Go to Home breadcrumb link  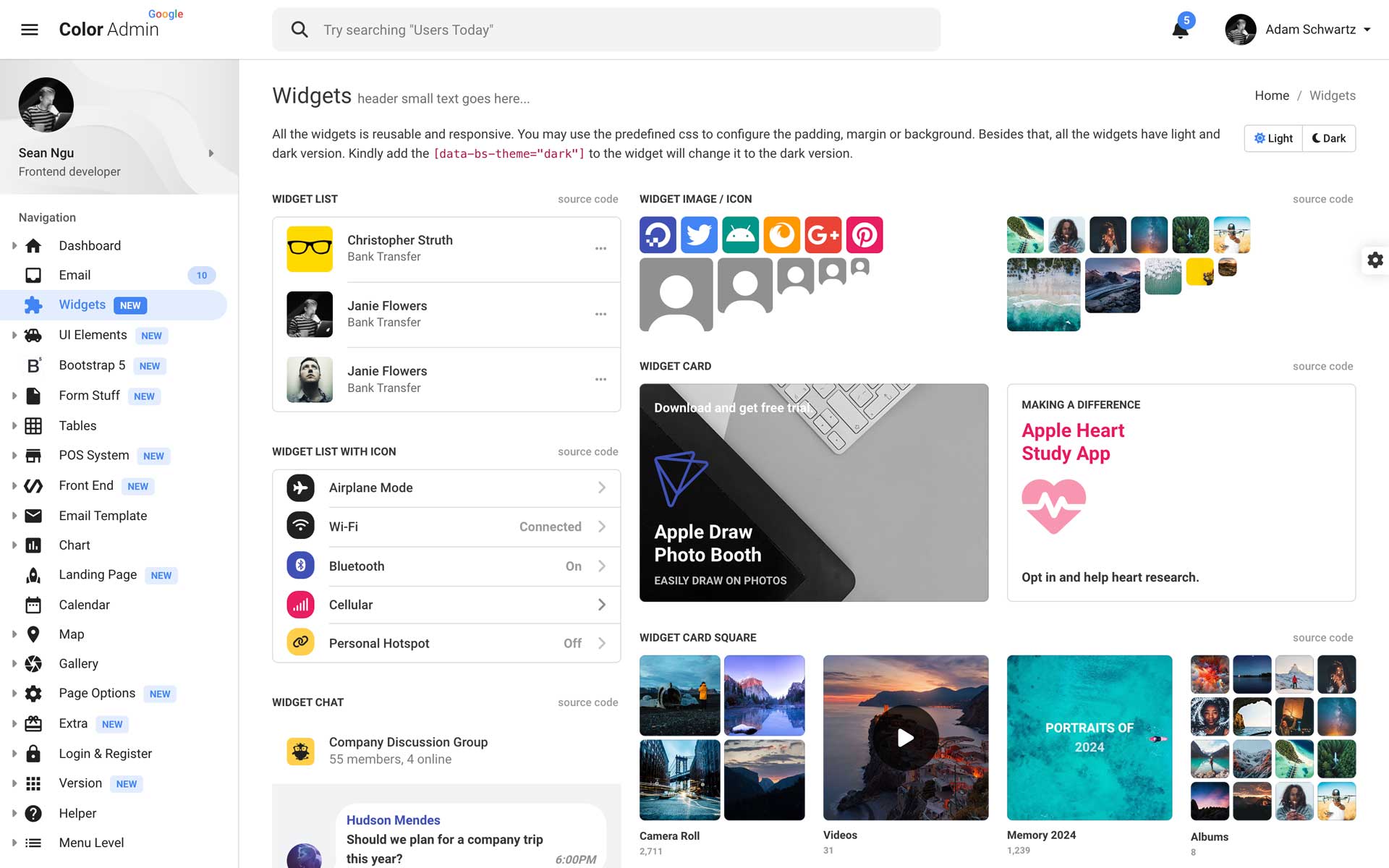click(1271, 95)
